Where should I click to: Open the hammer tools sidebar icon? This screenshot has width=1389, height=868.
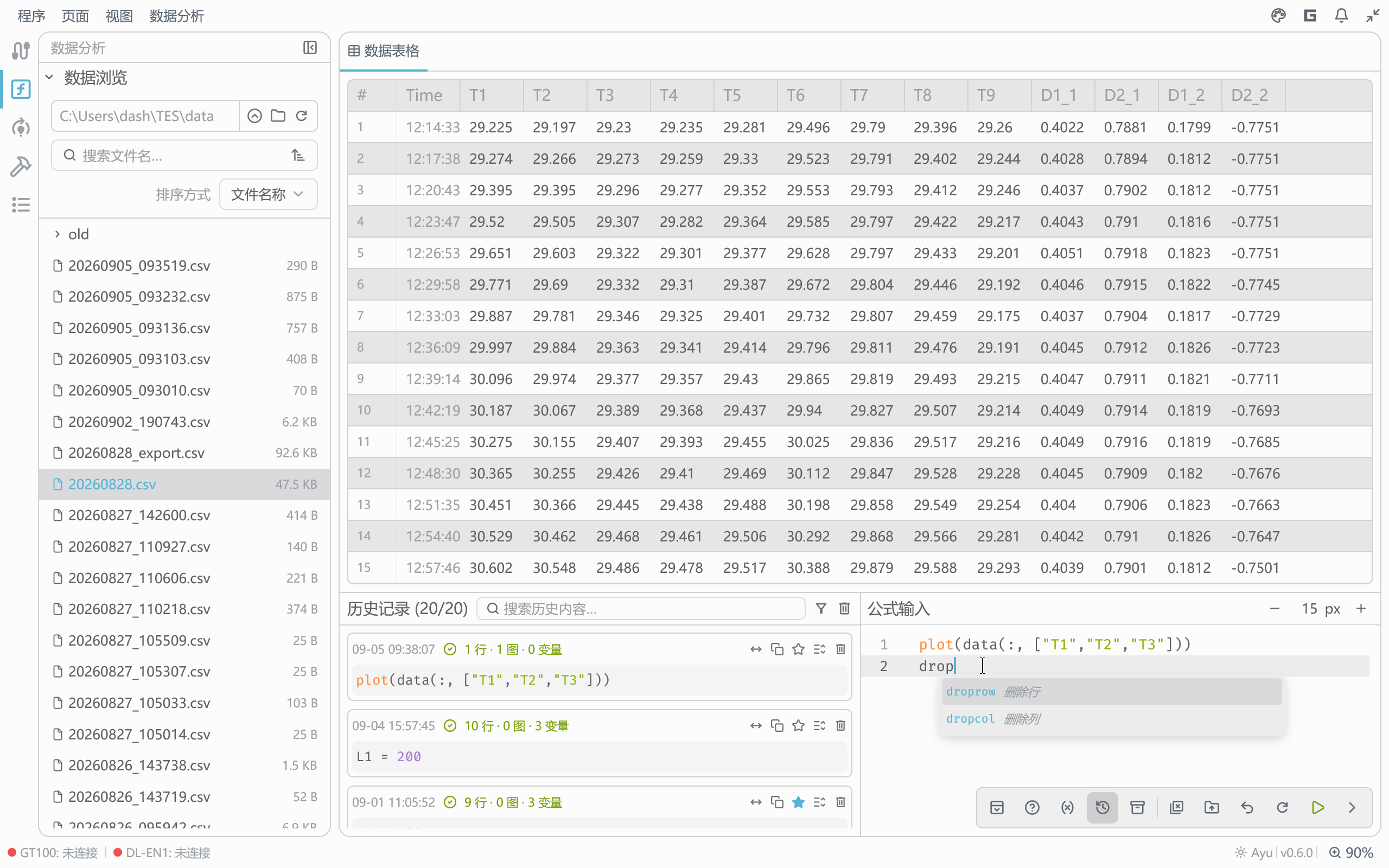(21, 166)
